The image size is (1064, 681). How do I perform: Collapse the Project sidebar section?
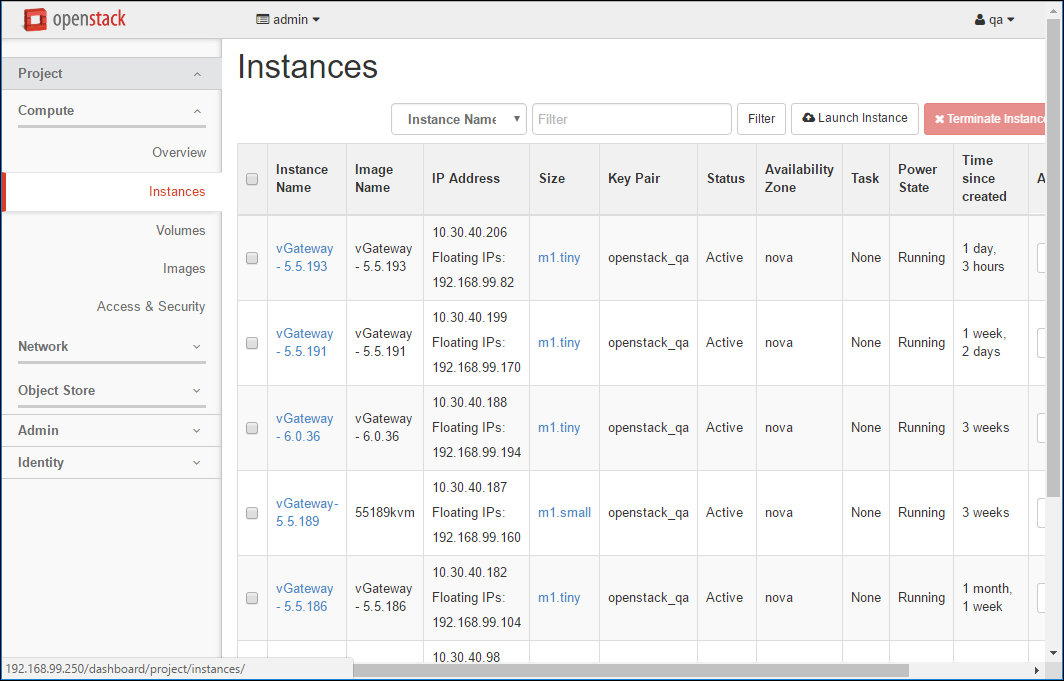(111, 73)
